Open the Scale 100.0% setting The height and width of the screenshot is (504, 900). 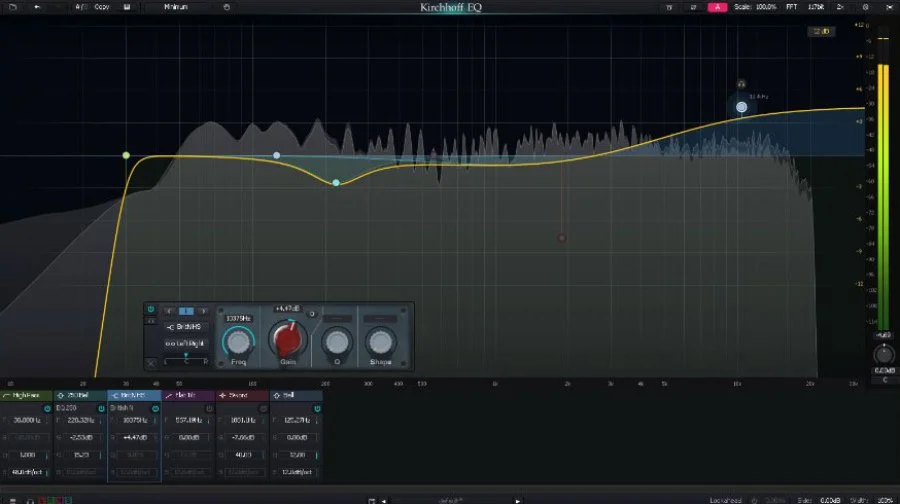click(x=755, y=7)
